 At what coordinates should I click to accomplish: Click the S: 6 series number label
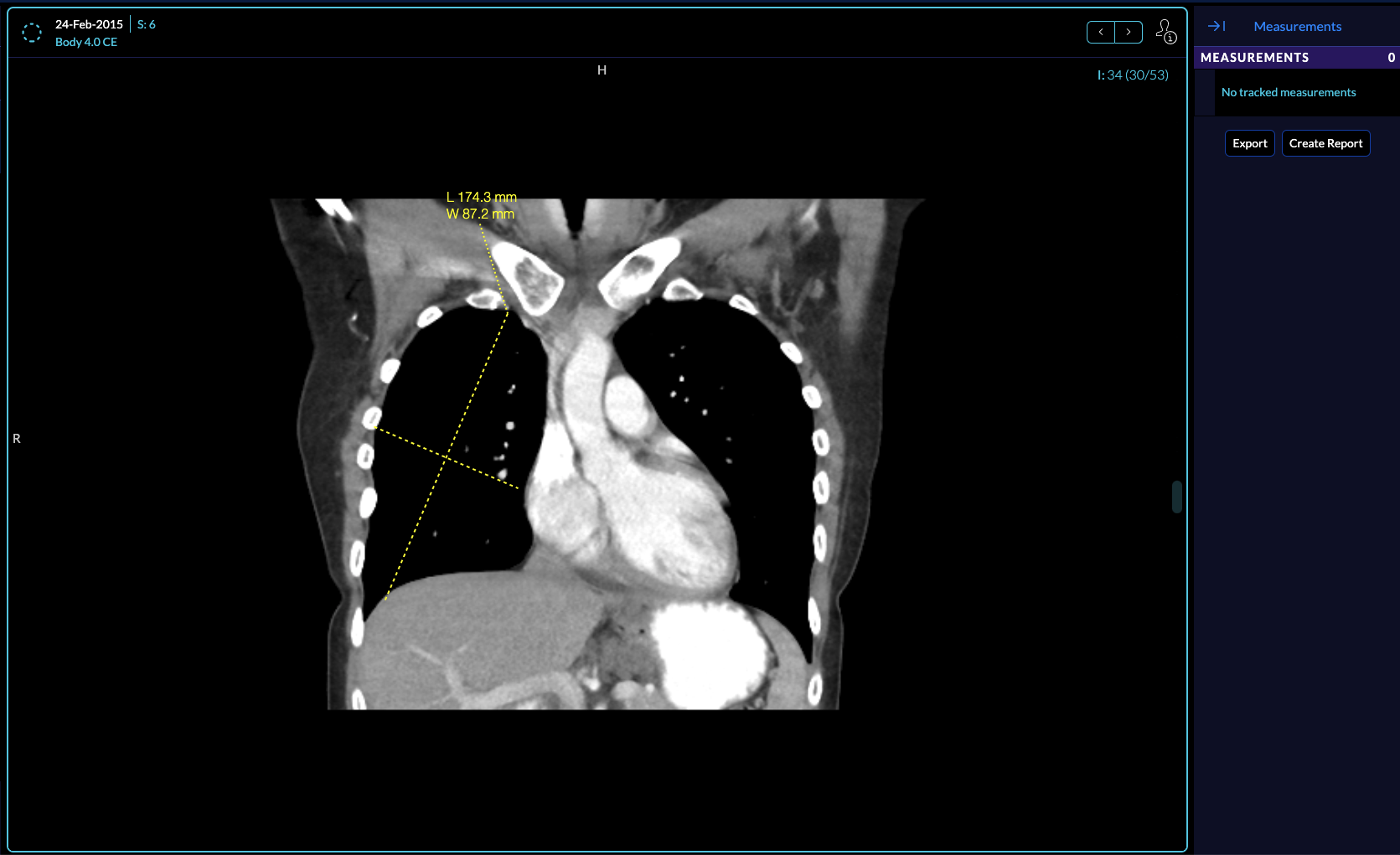tap(147, 24)
